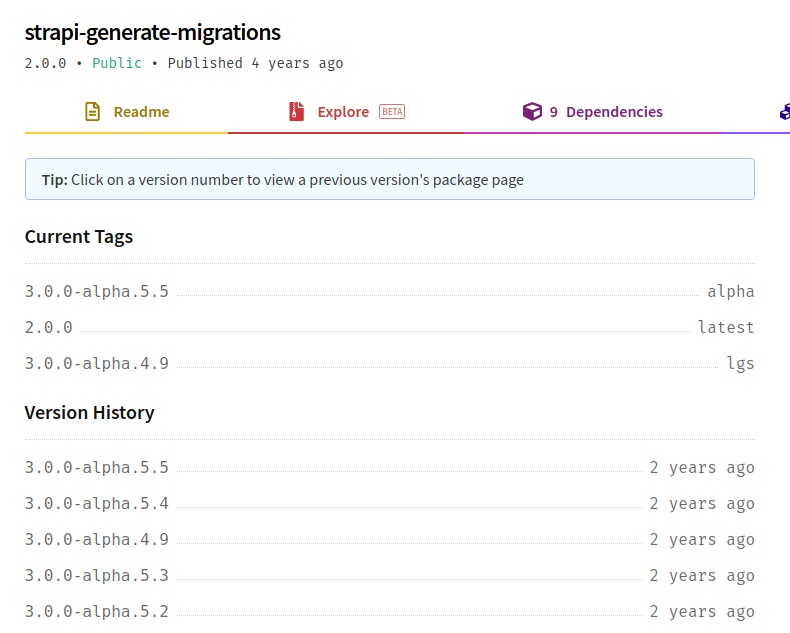Click '2 years ago' beside 3.0.0-alpha.5.3
This screenshot has height=633, width=790.
coord(702,576)
